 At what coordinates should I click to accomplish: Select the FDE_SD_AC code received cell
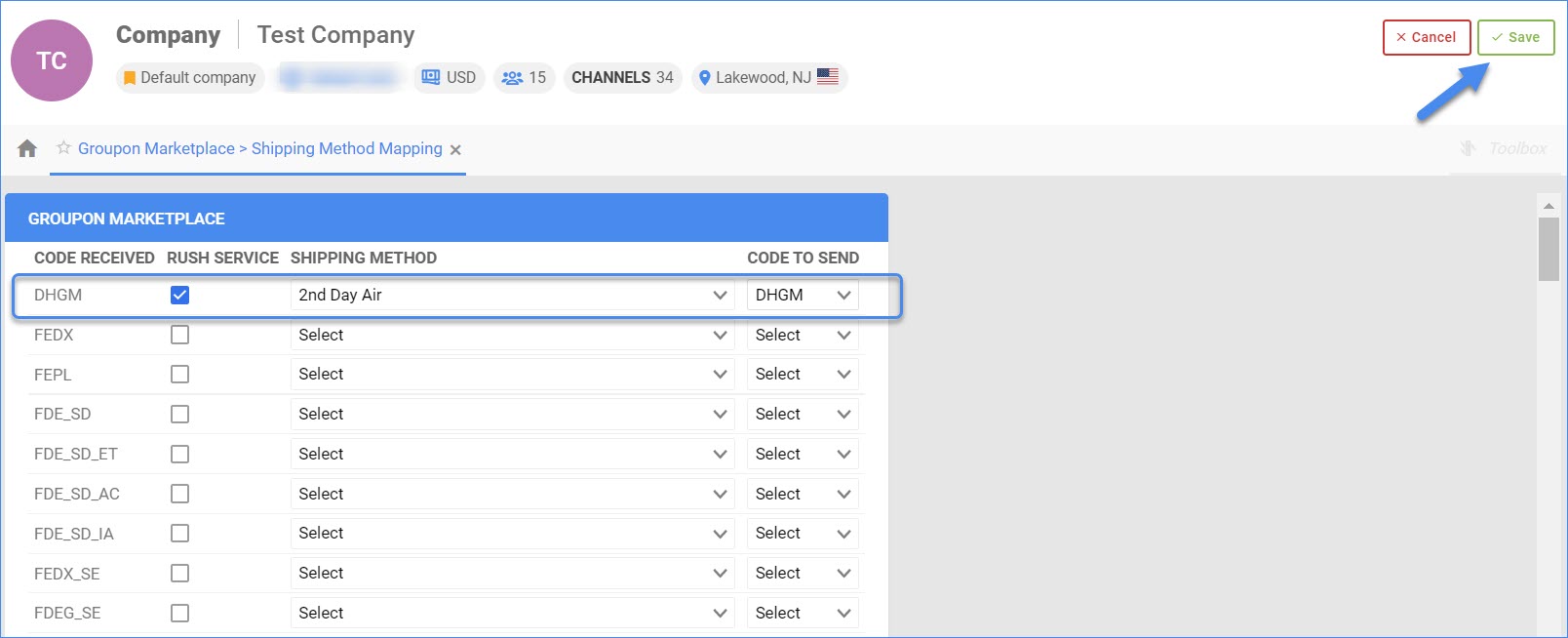[x=77, y=494]
